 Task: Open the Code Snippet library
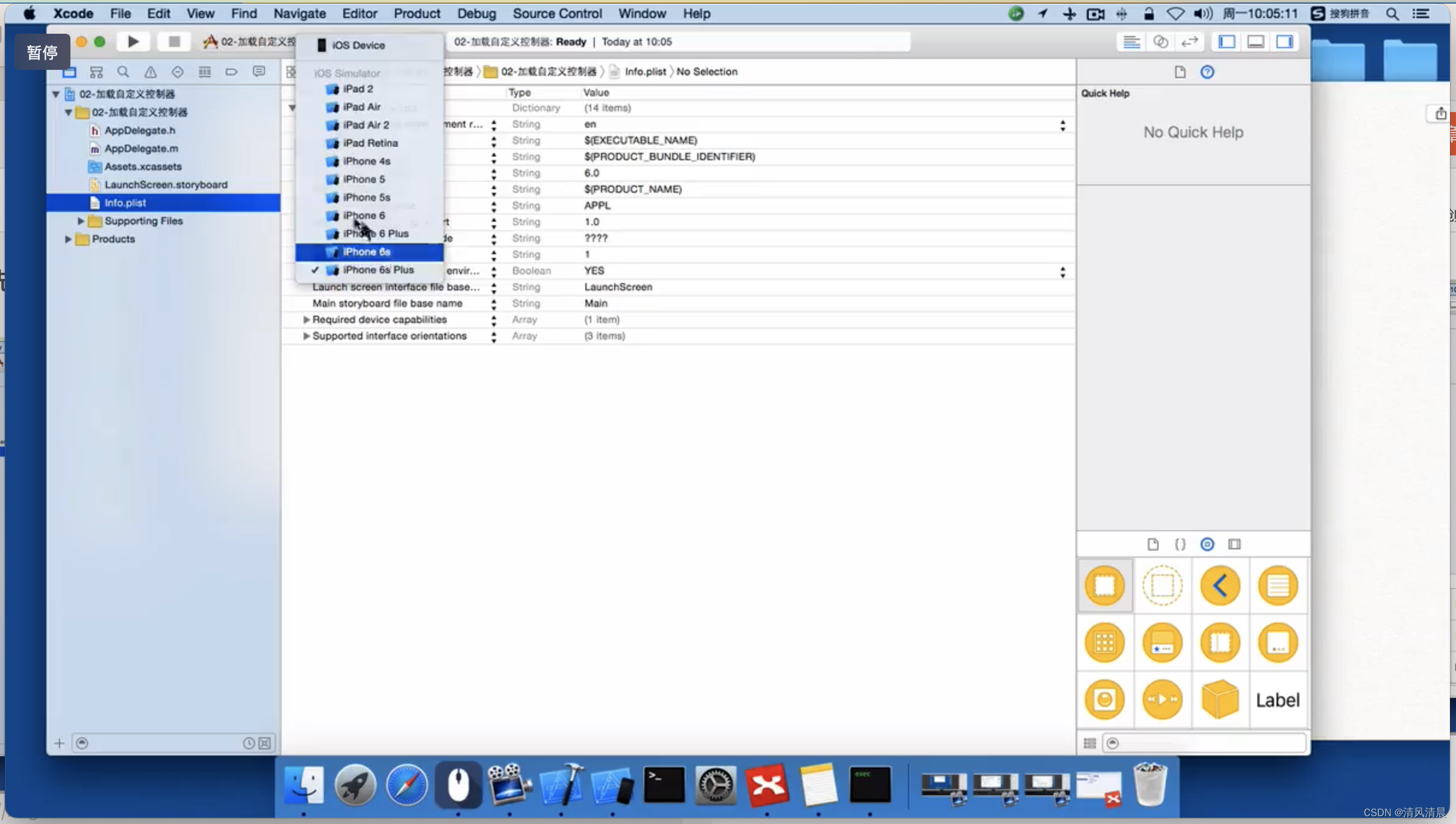pyautogui.click(x=1180, y=545)
